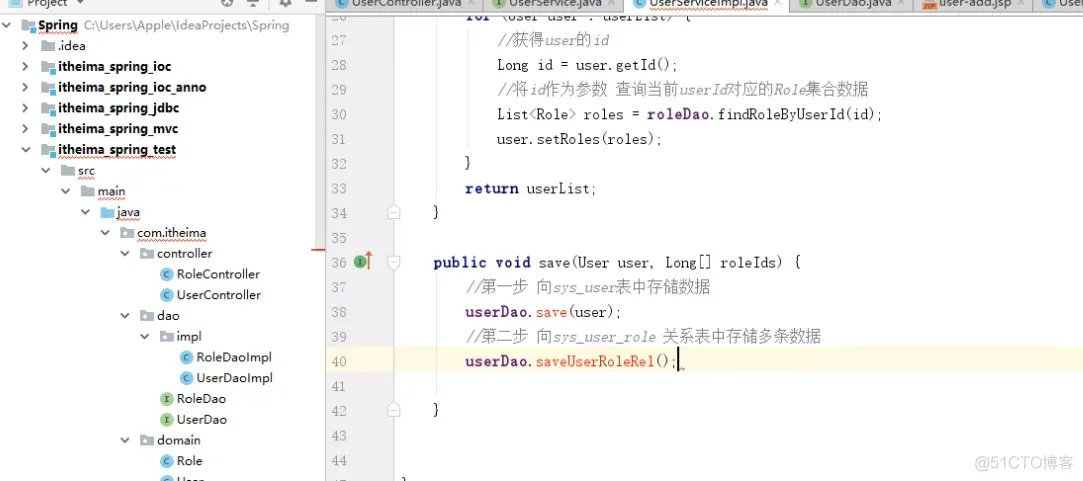This screenshot has width=1083, height=481.
Task: Click 'userDao.save(user);' on line 38
Action: click(x=544, y=312)
